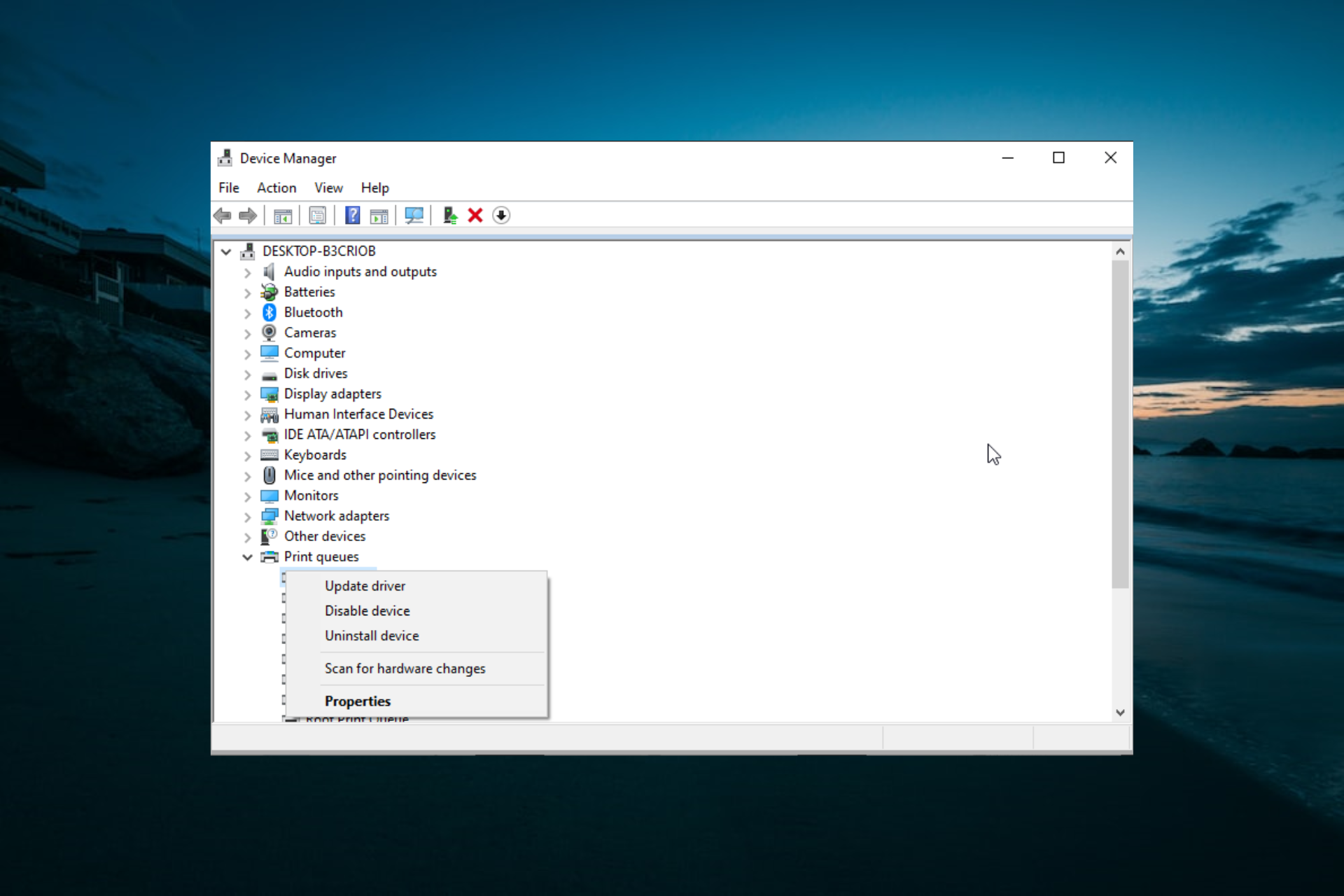This screenshot has width=1344, height=896.
Task: Click the Print queues printer icon
Action: click(x=269, y=557)
